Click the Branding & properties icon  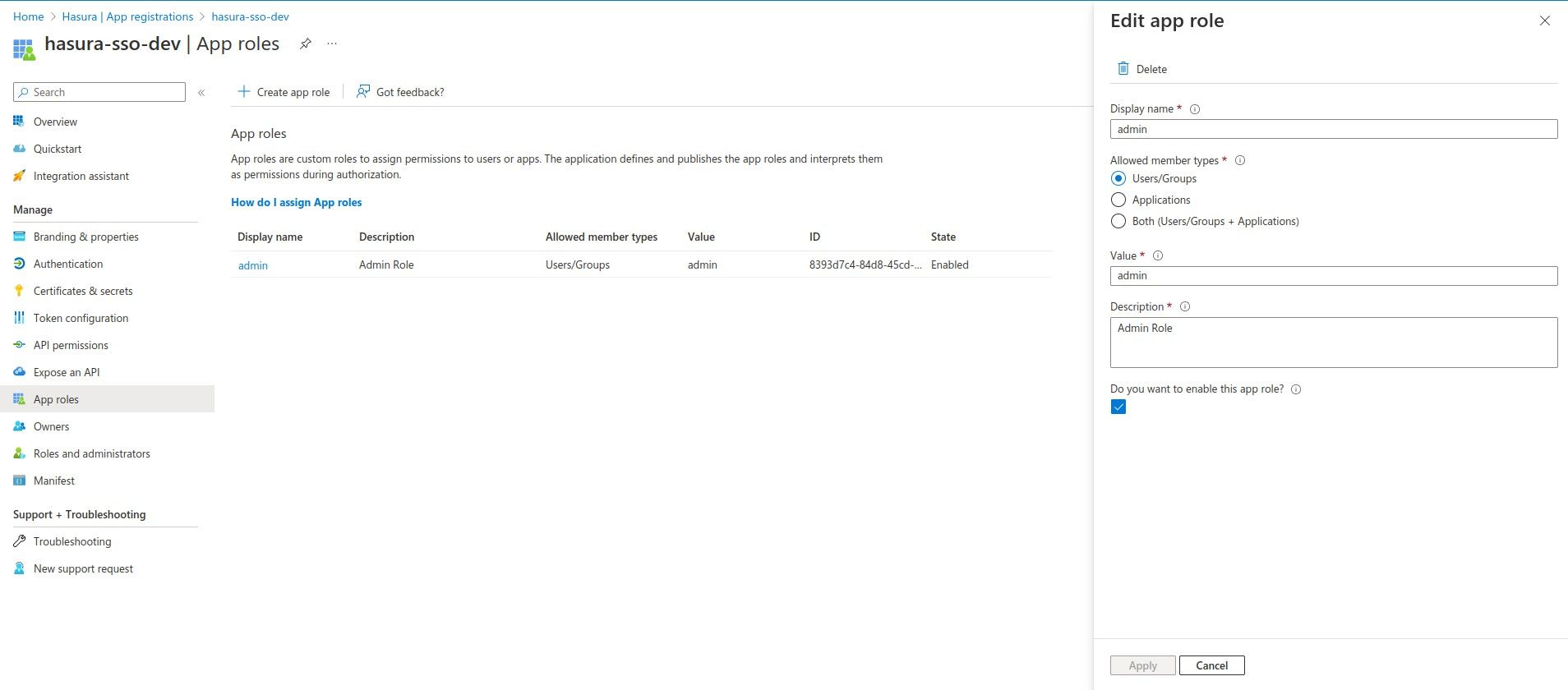(19, 237)
